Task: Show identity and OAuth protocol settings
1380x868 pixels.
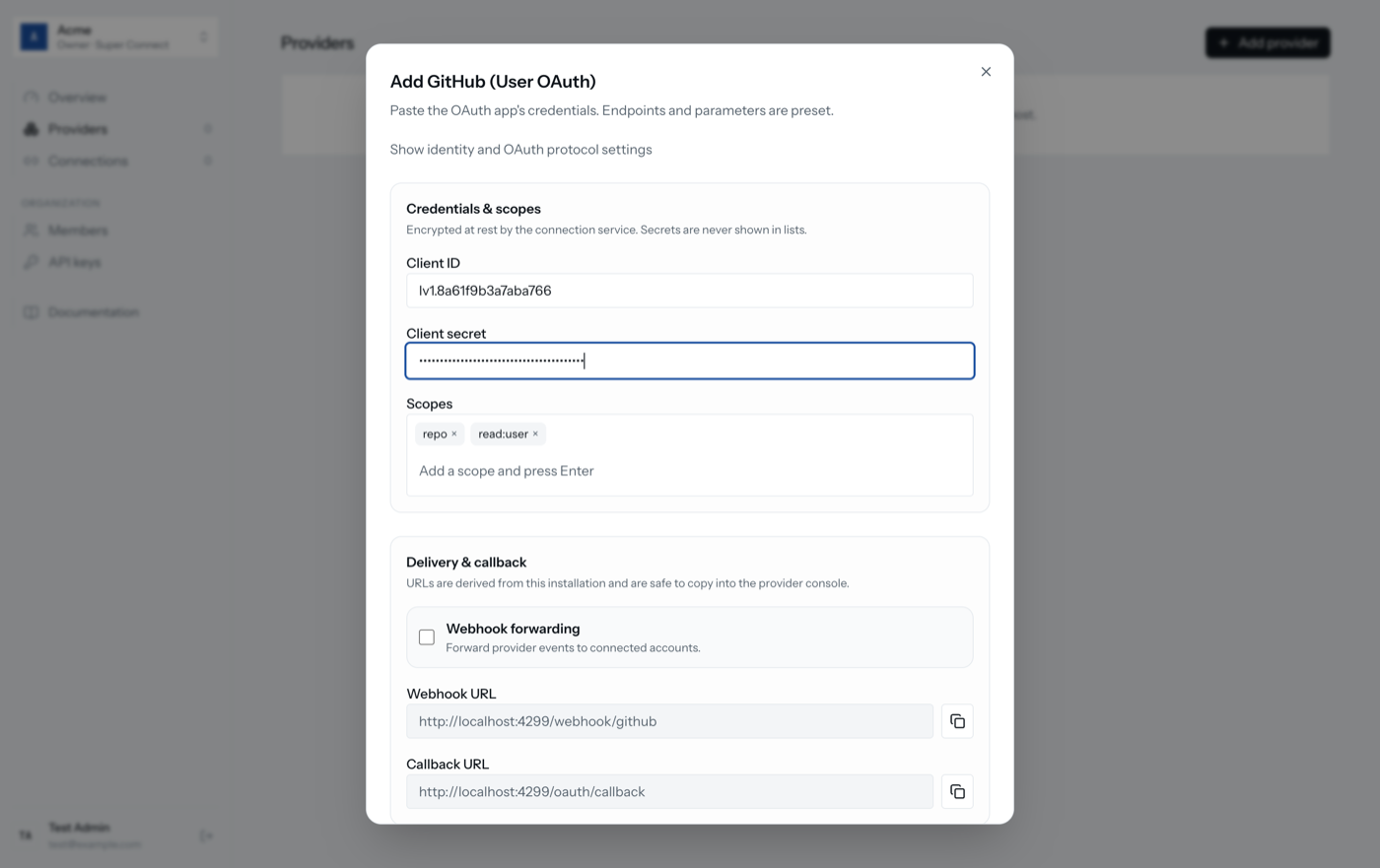Action: (x=520, y=150)
